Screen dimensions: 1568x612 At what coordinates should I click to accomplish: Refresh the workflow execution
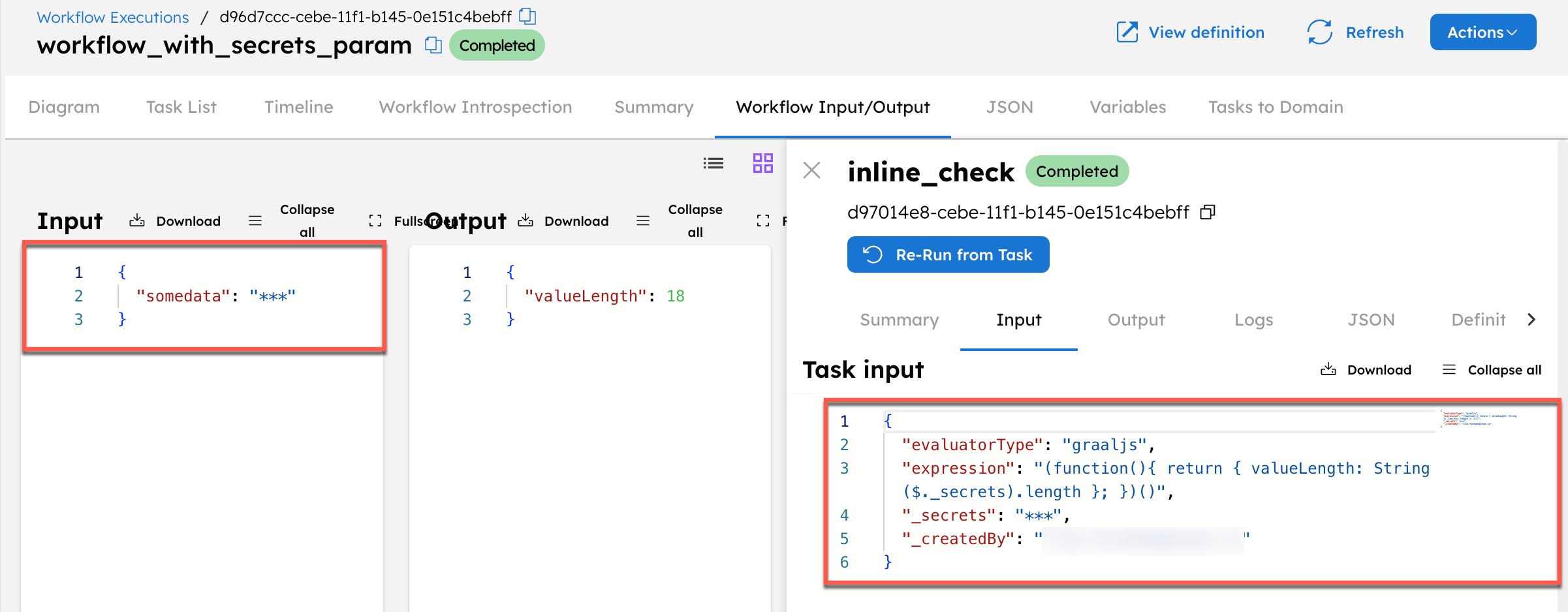[1355, 32]
